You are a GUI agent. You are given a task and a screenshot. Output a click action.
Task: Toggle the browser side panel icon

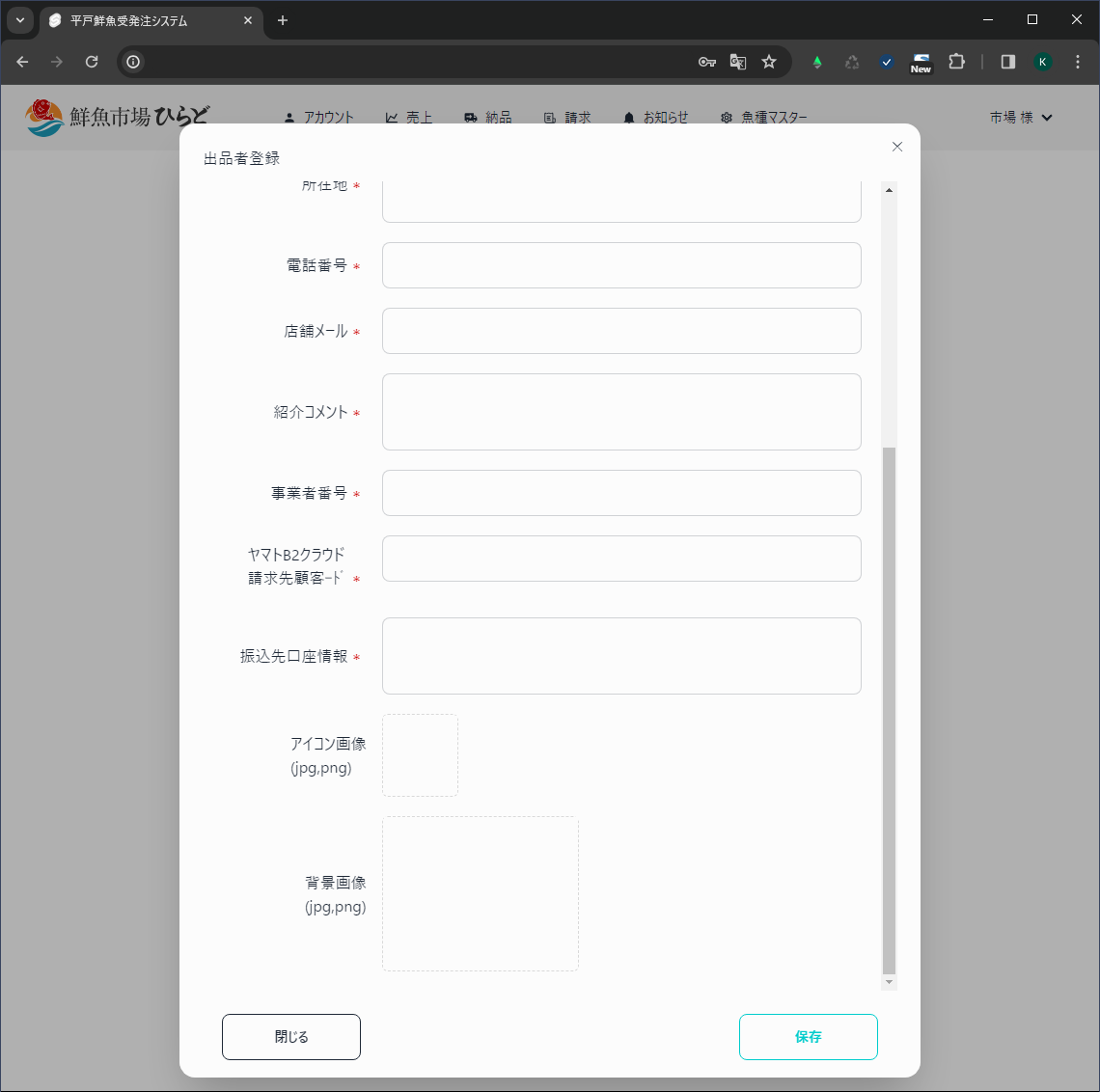1008,62
